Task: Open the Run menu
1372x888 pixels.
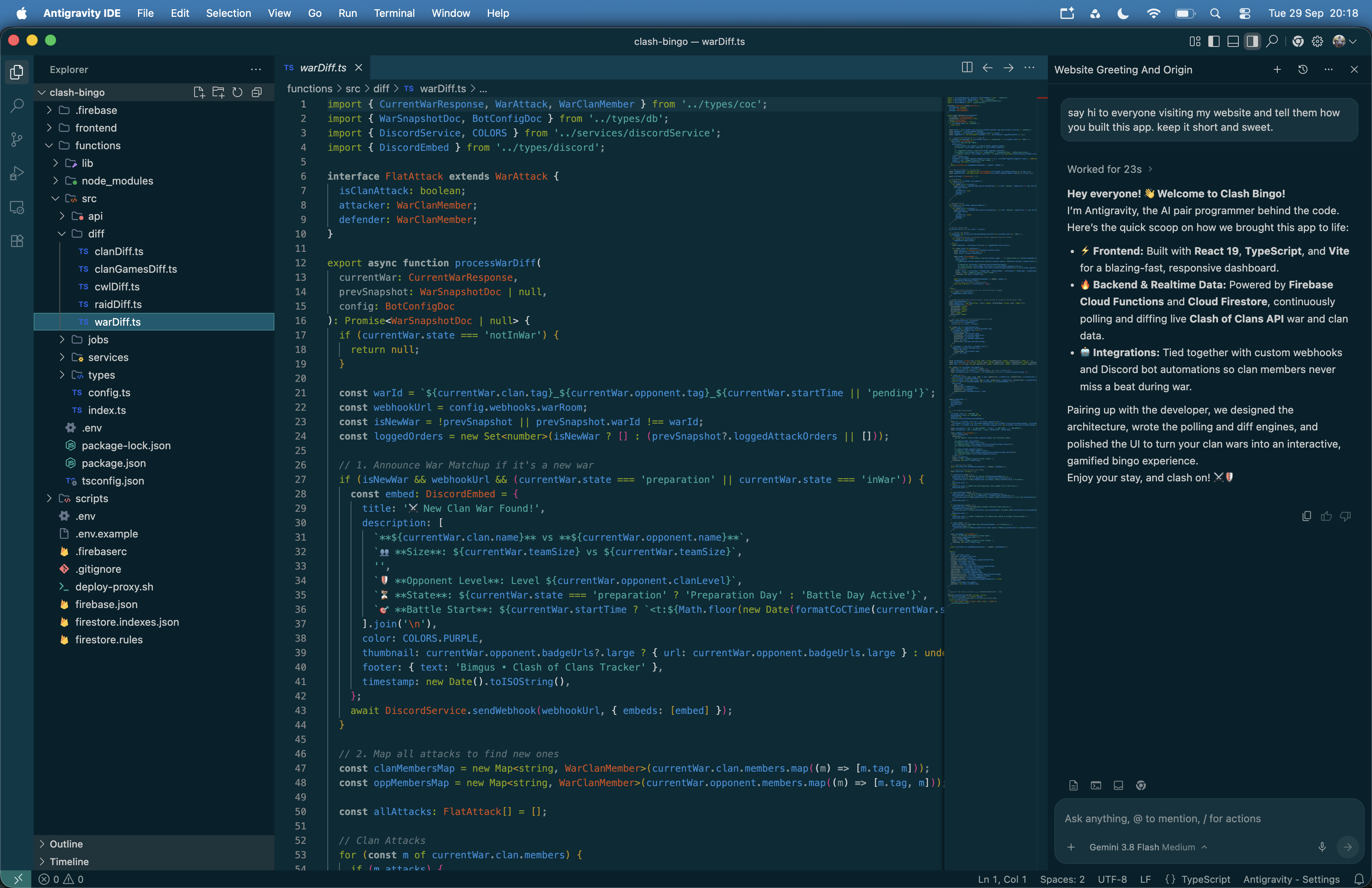Action: (x=347, y=13)
